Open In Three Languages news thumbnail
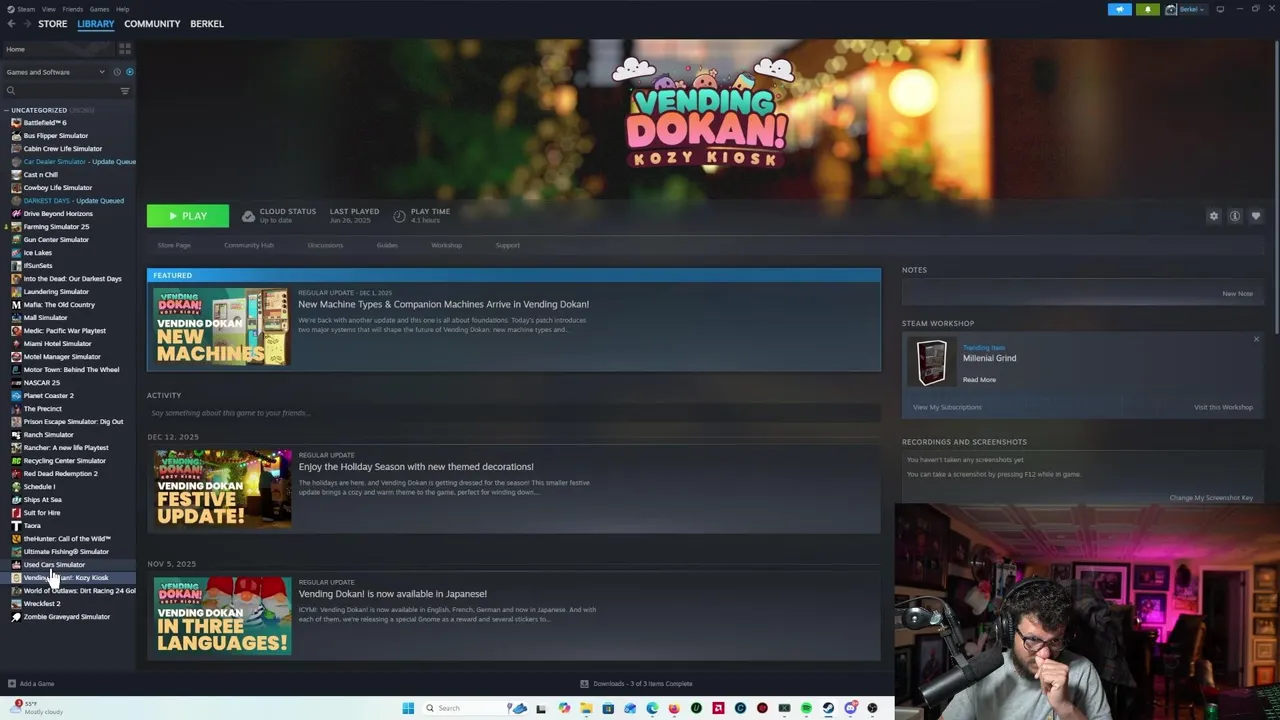Viewport: 1280px width, 720px height. (x=222, y=616)
